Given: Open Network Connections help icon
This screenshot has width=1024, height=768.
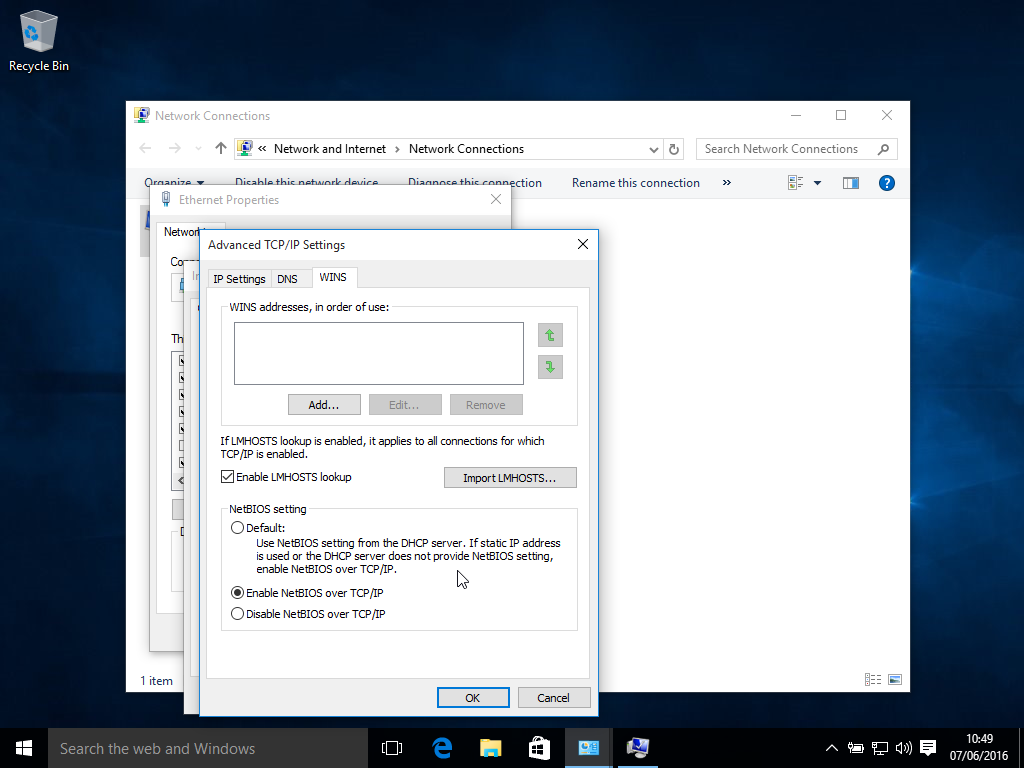Looking at the screenshot, I should pyautogui.click(x=886, y=183).
